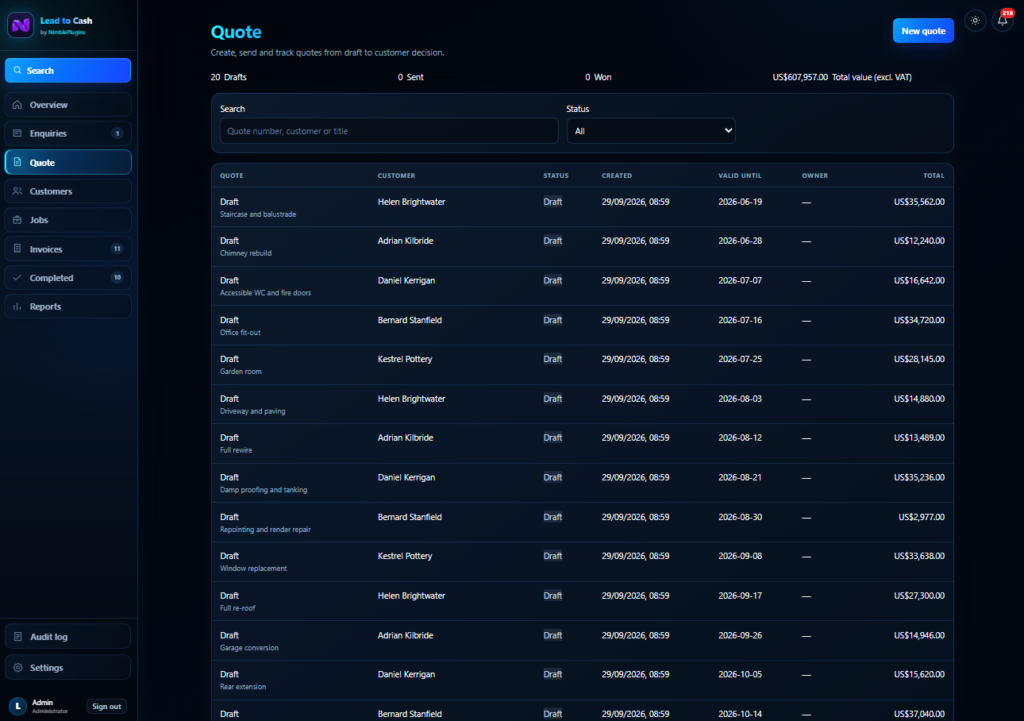1024x721 pixels.
Task: Go to the Enquiries section
Action: click(68, 133)
